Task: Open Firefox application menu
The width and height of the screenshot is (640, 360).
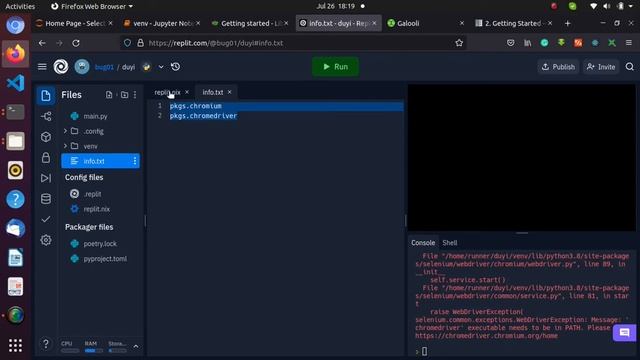Action: point(629,43)
